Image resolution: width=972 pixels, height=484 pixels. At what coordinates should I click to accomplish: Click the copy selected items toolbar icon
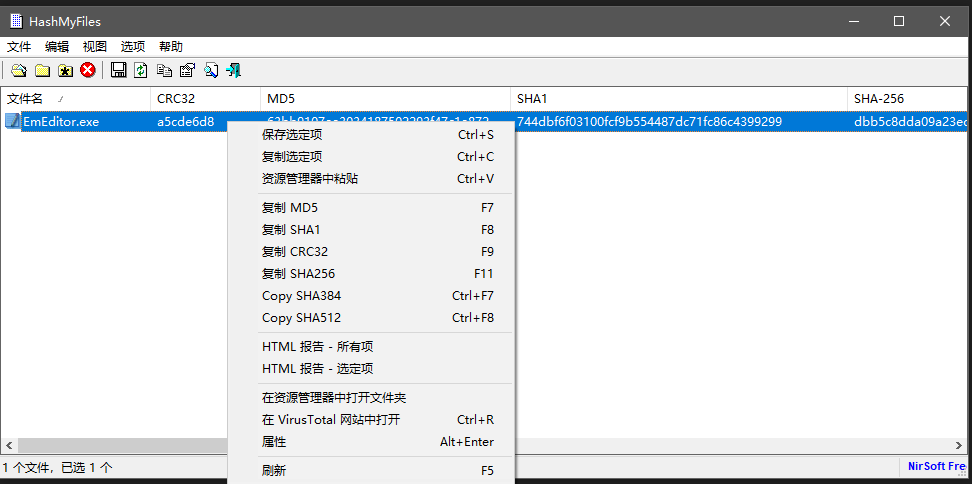point(164,70)
